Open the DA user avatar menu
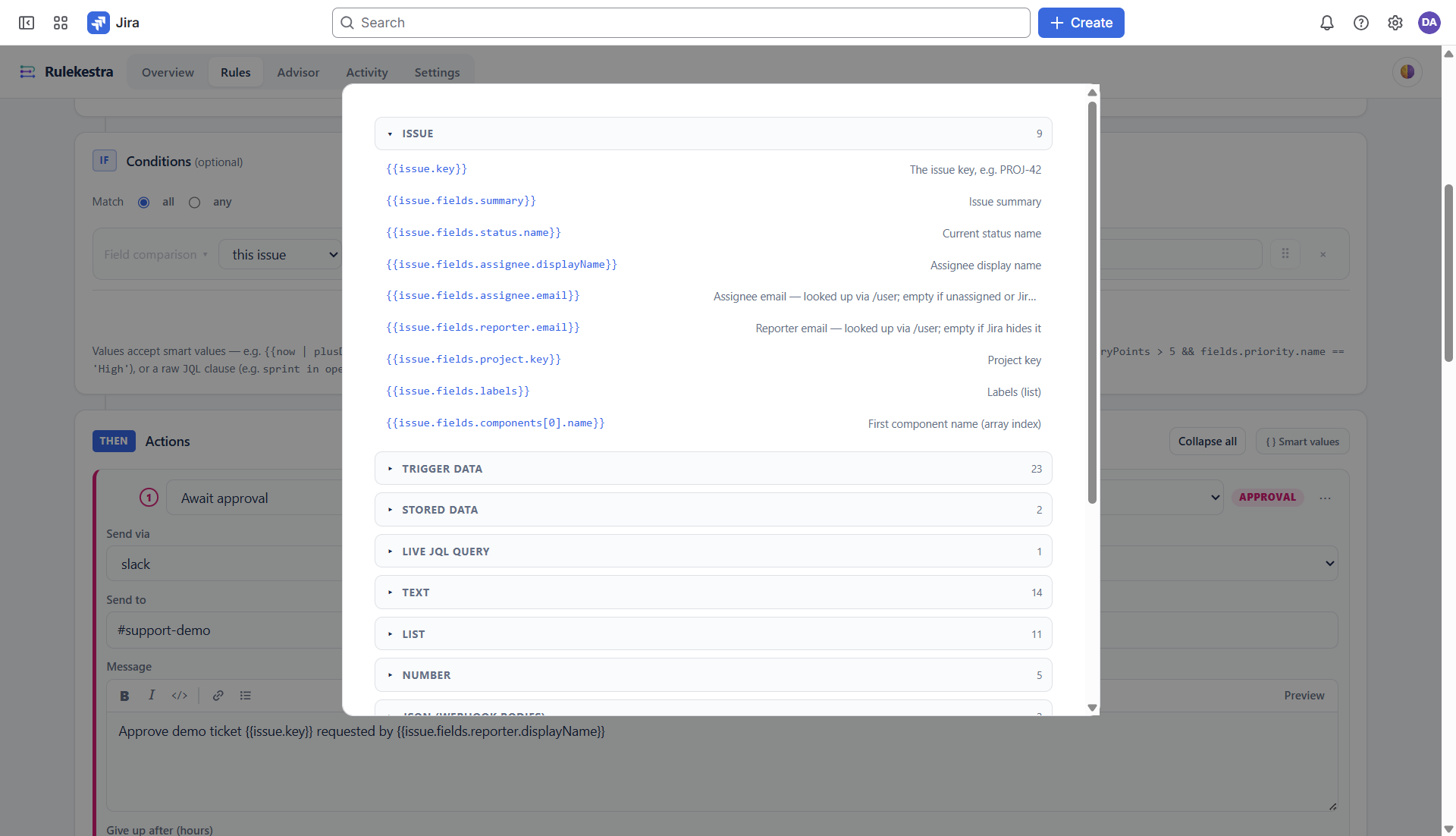 pyautogui.click(x=1429, y=23)
